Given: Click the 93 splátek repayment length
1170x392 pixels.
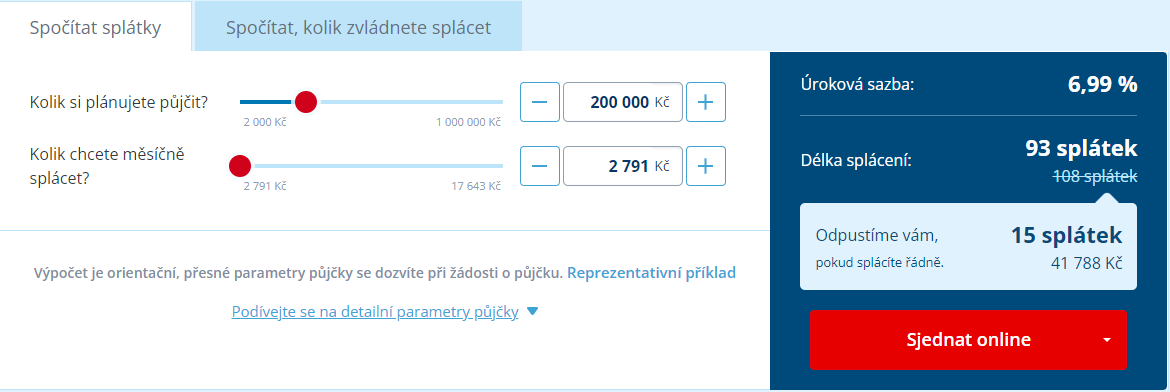Looking at the screenshot, I should [x=1081, y=148].
